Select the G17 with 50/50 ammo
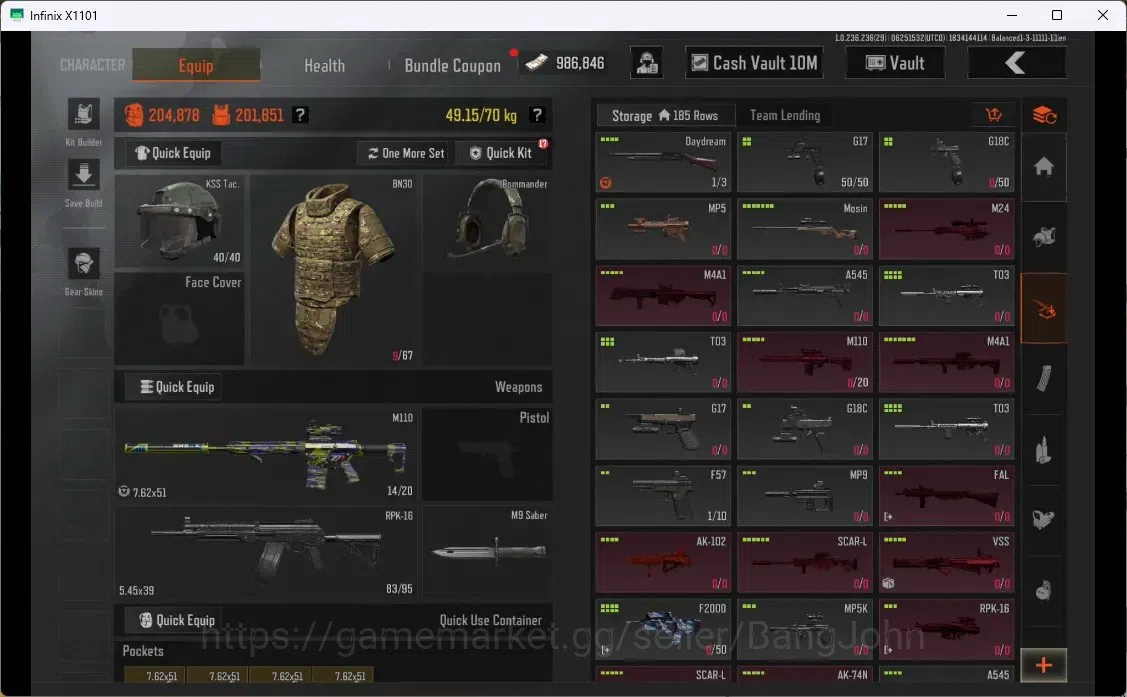Viewport: 1127px width, 697px height. [x=804, y=162]
